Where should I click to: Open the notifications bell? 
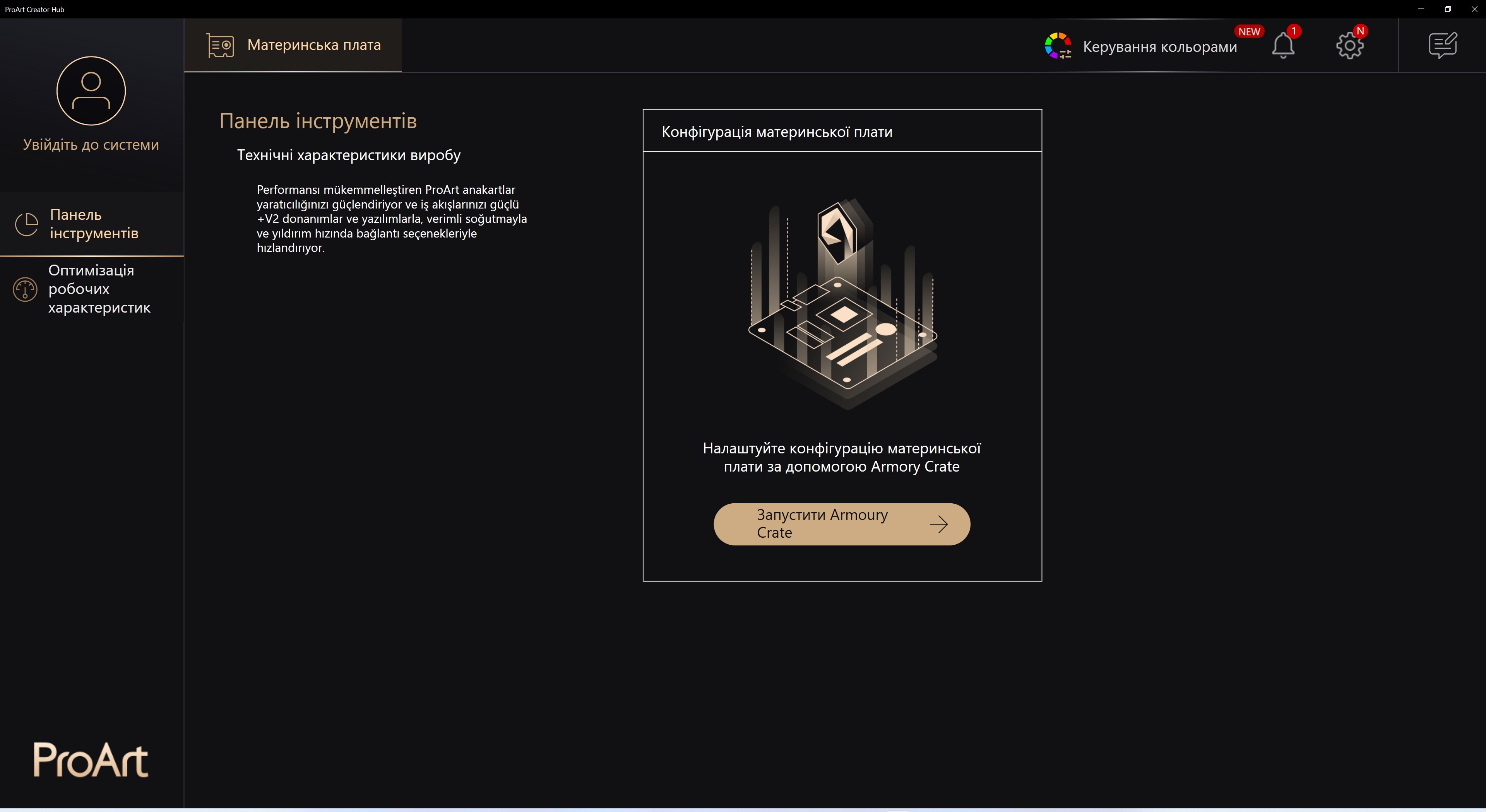point(1284,45)
